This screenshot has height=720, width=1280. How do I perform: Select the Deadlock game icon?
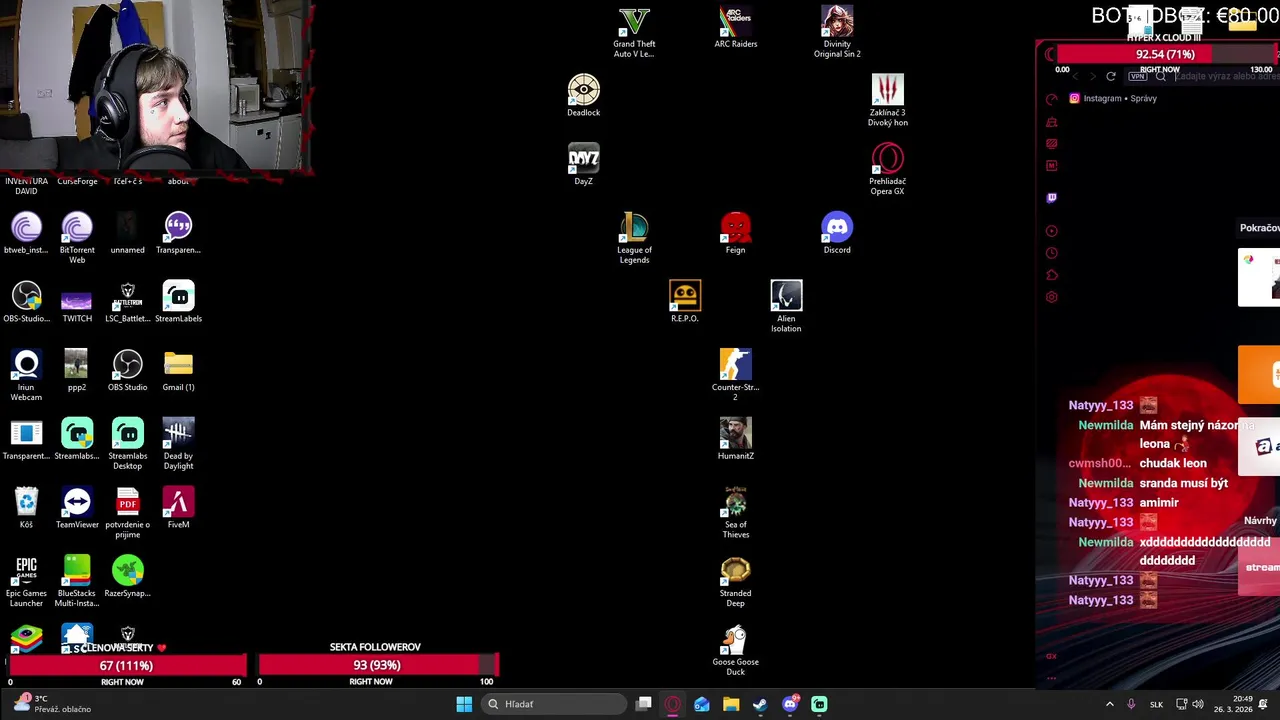coord(583,96)
